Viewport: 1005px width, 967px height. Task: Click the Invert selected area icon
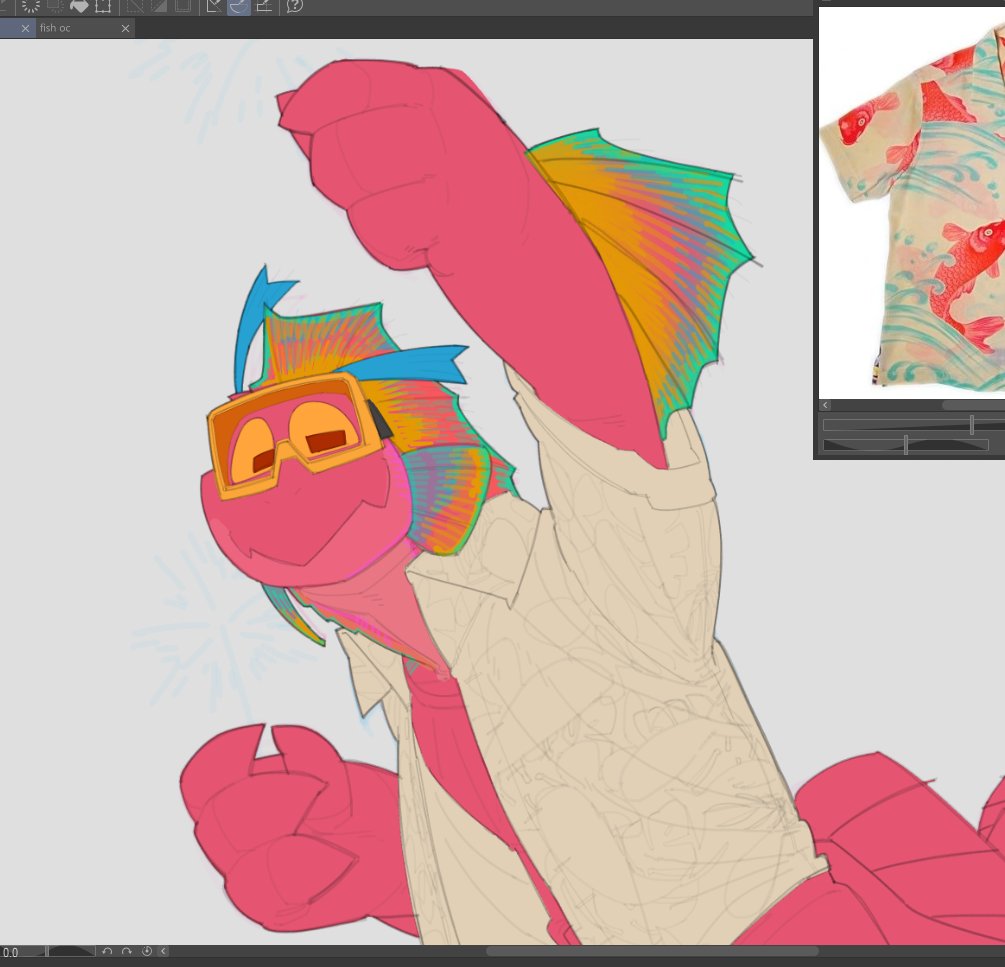click(158, 6)
